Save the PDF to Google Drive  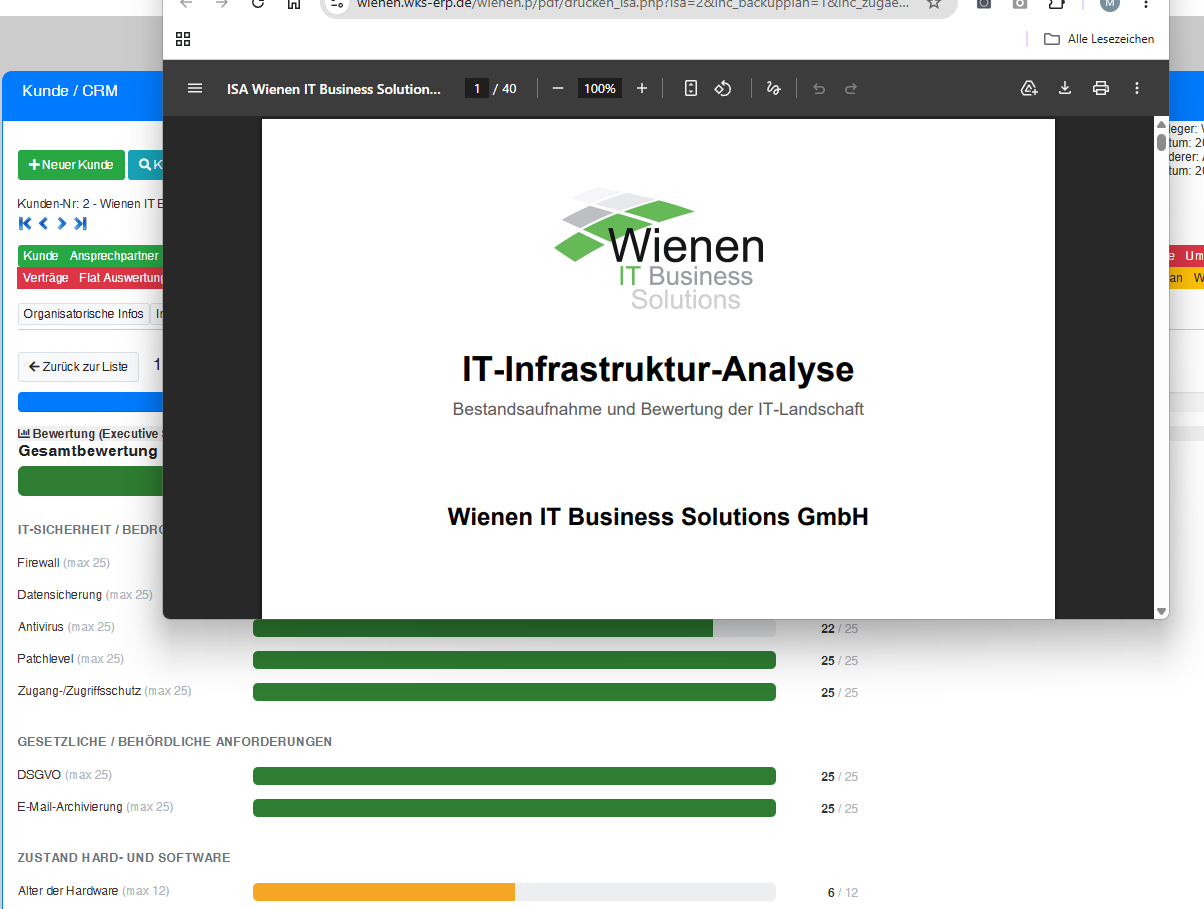(x=1029, y=88)
